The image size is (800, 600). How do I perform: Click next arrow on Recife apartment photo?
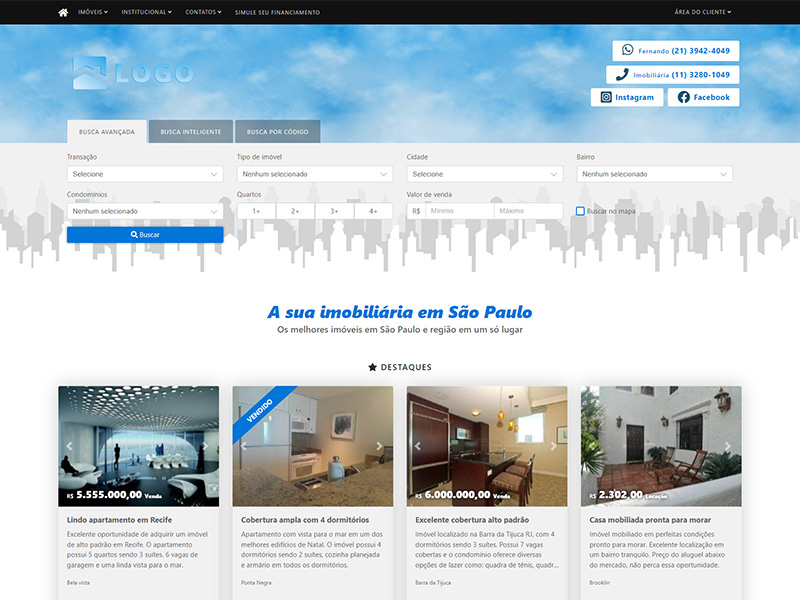click(206, 446)
